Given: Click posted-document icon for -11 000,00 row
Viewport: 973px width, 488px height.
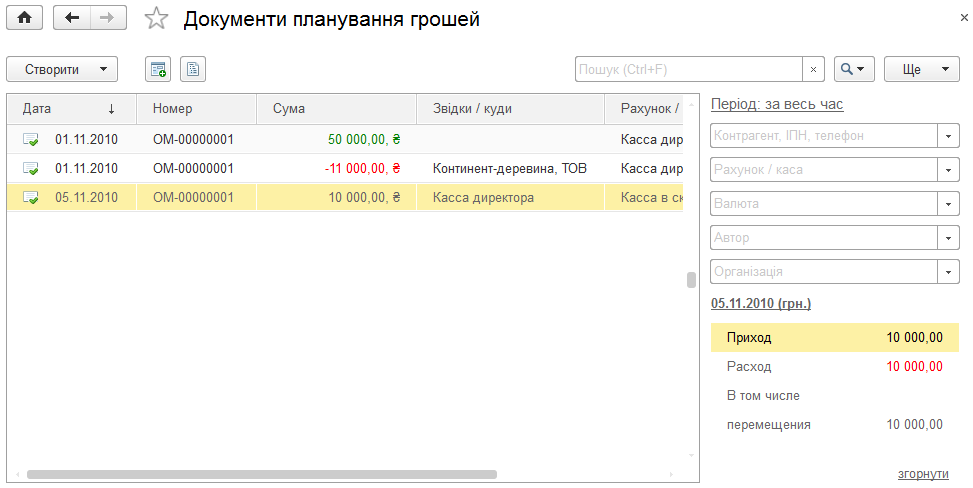Looking at the screenshot, I should [30, 168].
